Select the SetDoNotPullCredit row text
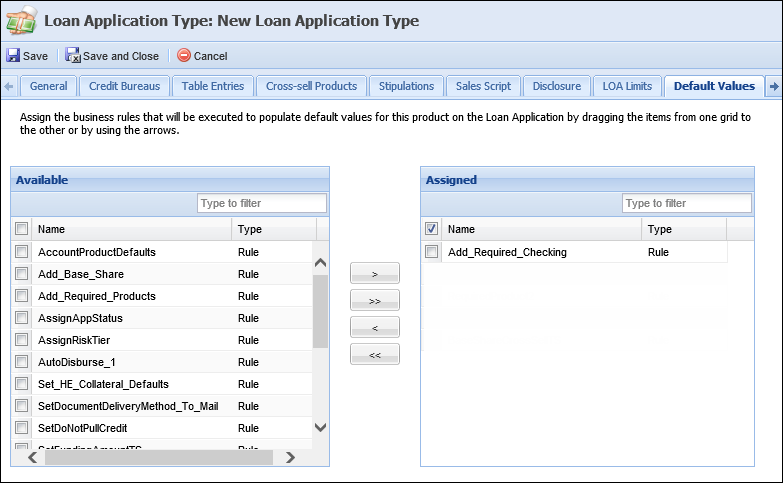 [x=82, y=428]
